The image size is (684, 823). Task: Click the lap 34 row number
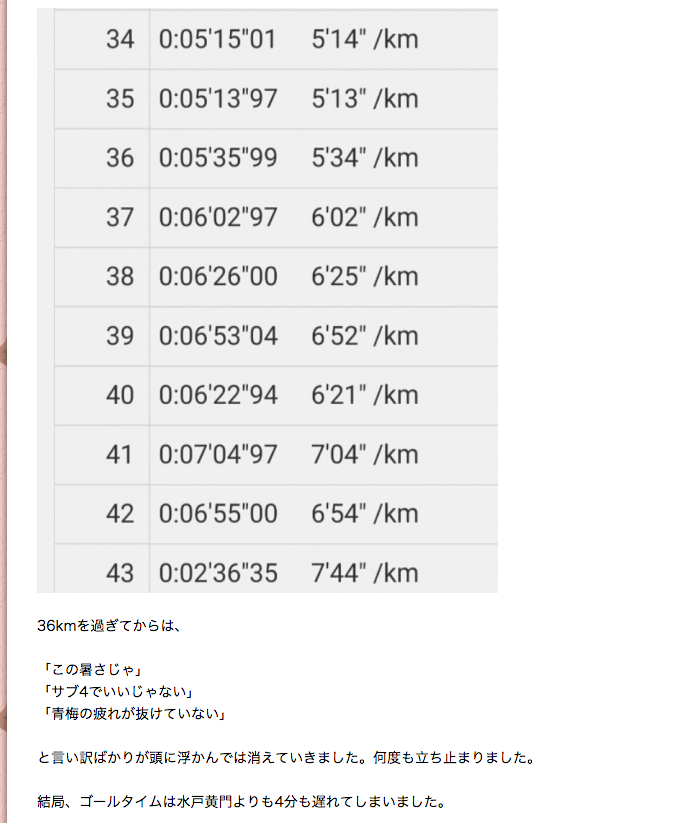coord(120,39)
